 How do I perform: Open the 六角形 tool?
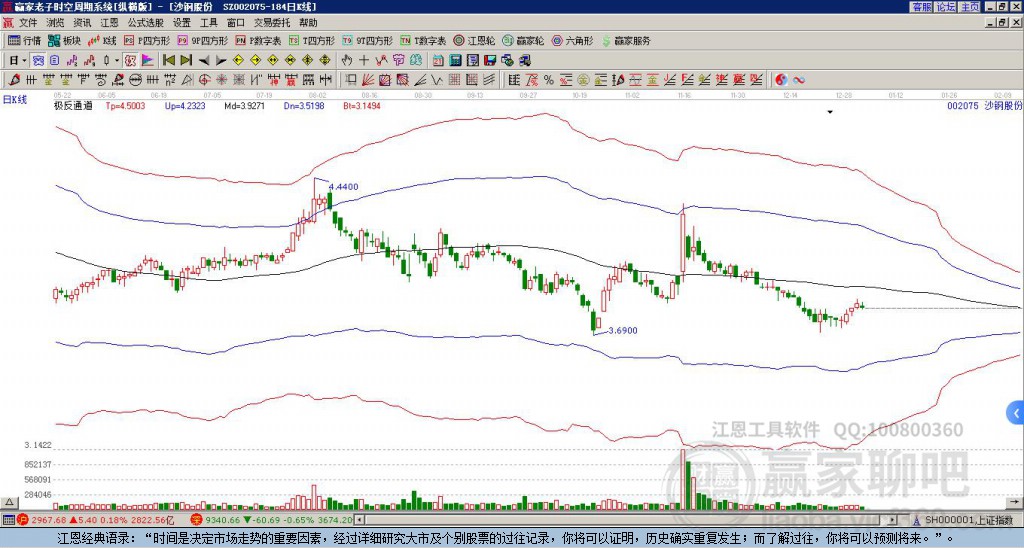point(572,40)
